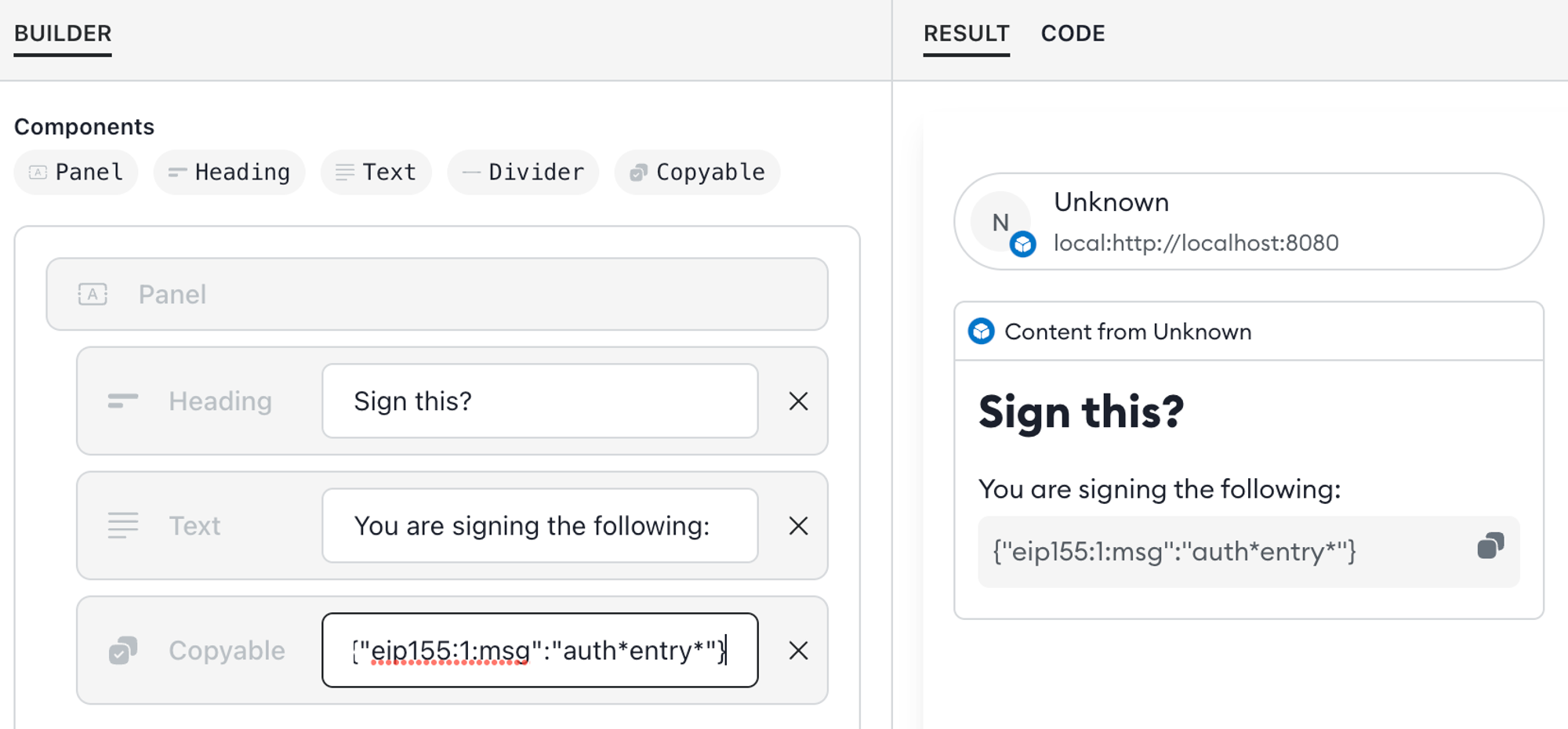Click the copy icon in the result preview
The width and height of the screenshot is (1568, 729).
1490,546
